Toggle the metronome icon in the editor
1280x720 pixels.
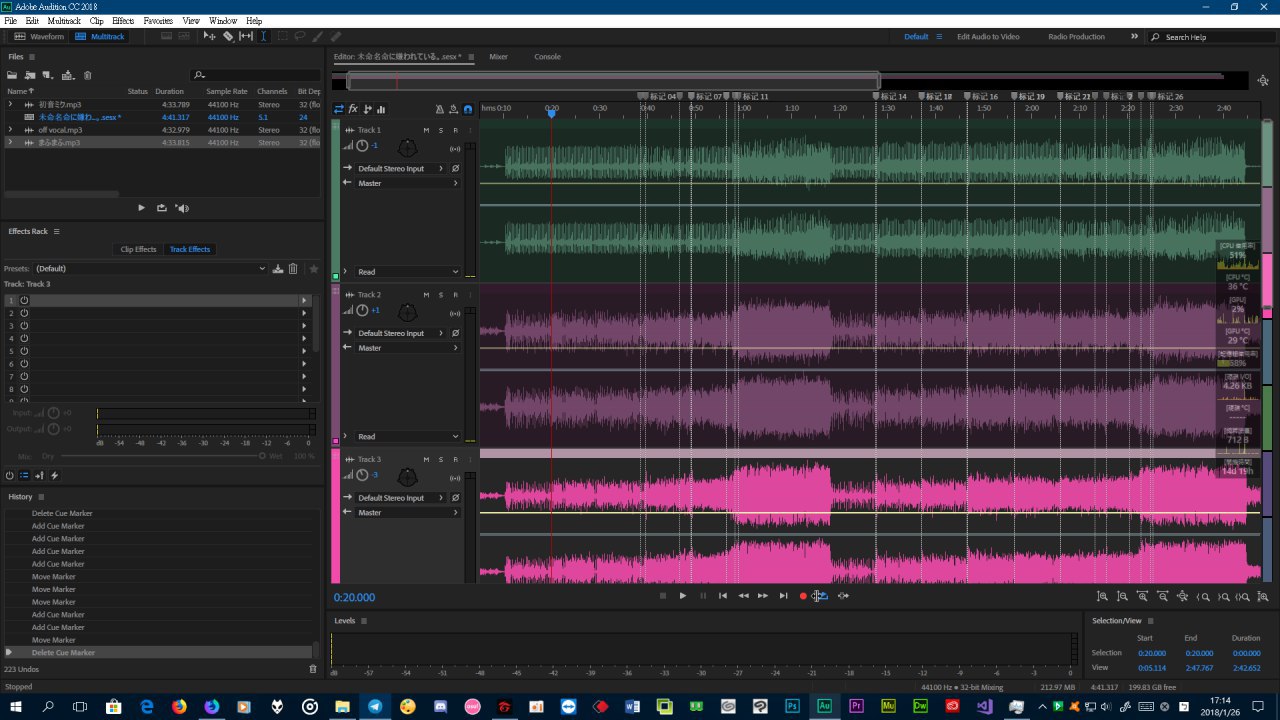point(439,109)
